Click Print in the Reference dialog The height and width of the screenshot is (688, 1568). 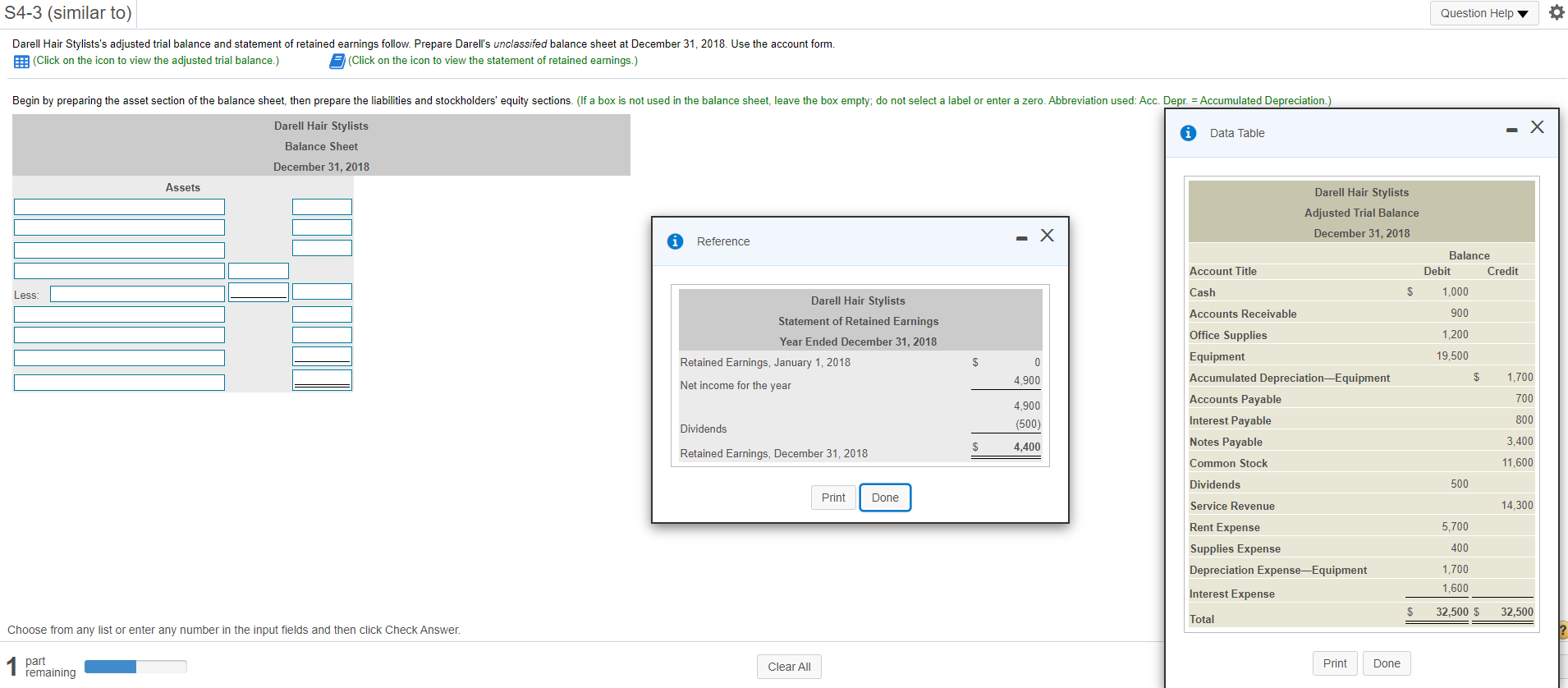833,498
